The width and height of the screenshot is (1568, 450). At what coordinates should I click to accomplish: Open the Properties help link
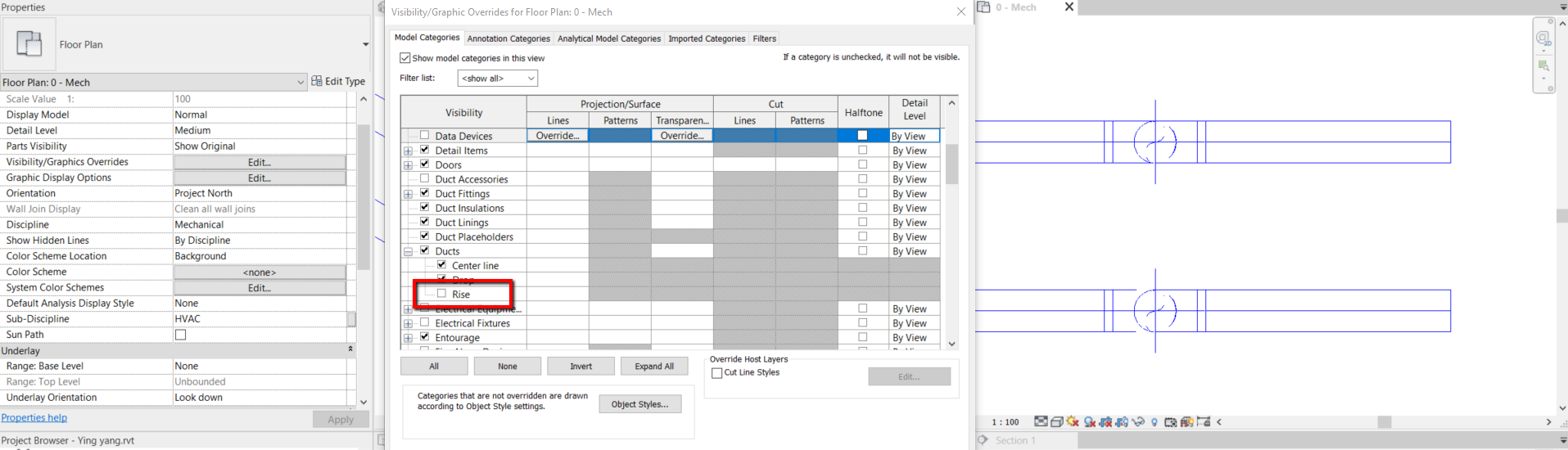pos(34,417)
